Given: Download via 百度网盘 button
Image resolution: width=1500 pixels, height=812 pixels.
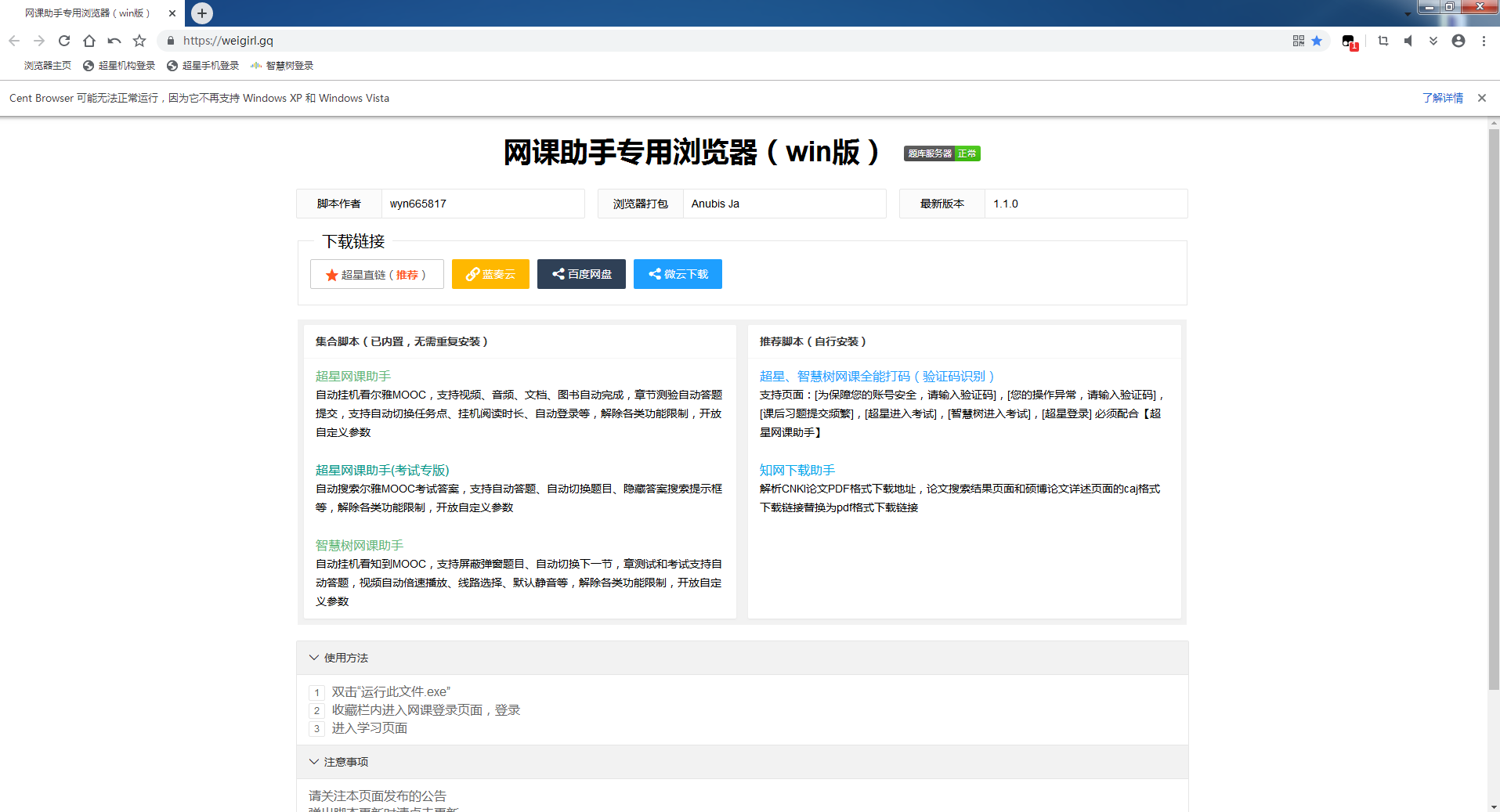Looking at the screenshot, I should [x=581, y=274].
